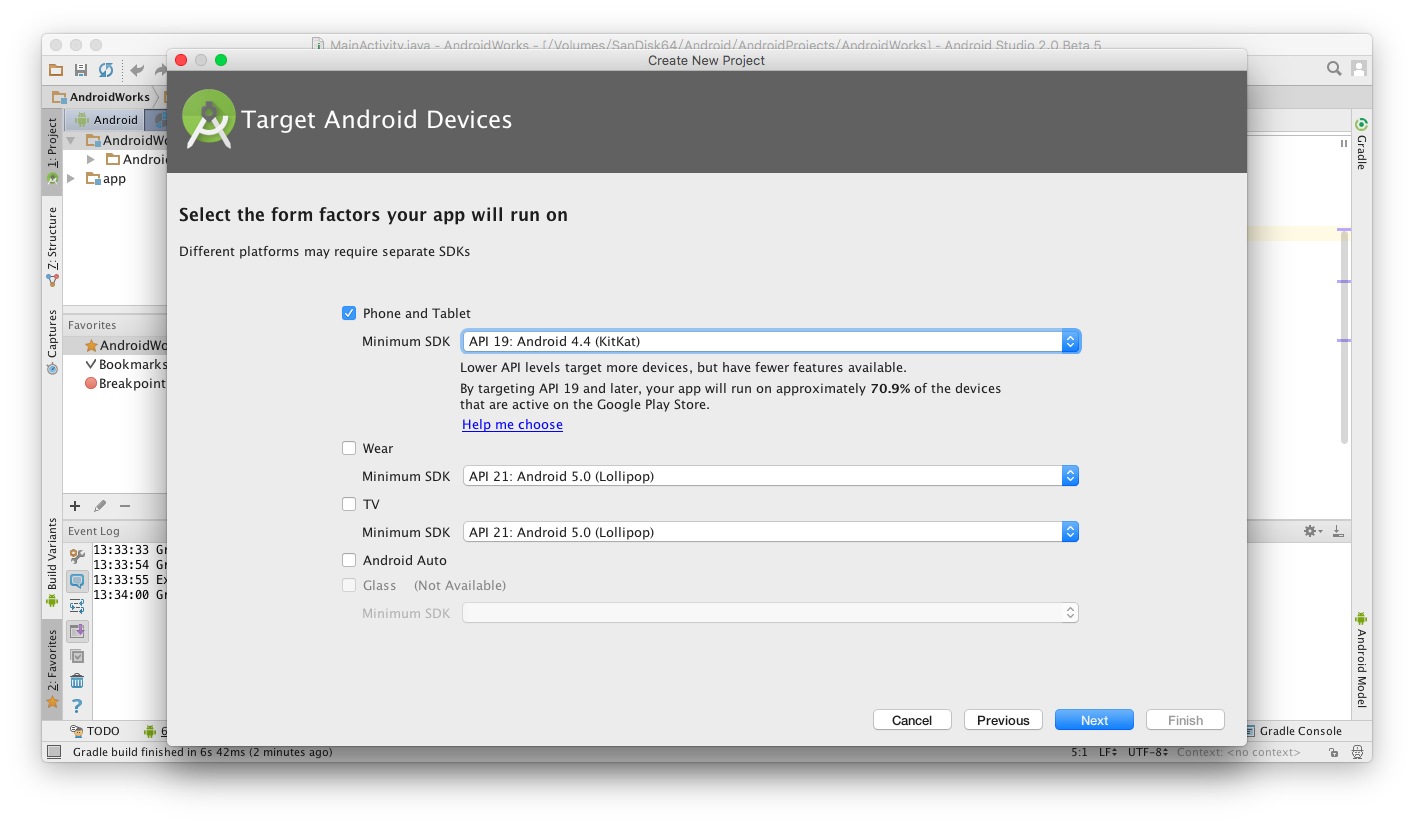Click the hide panel download-arrow icon
The height and width of the screenshot is (826, 1414).
[1339, 531]
